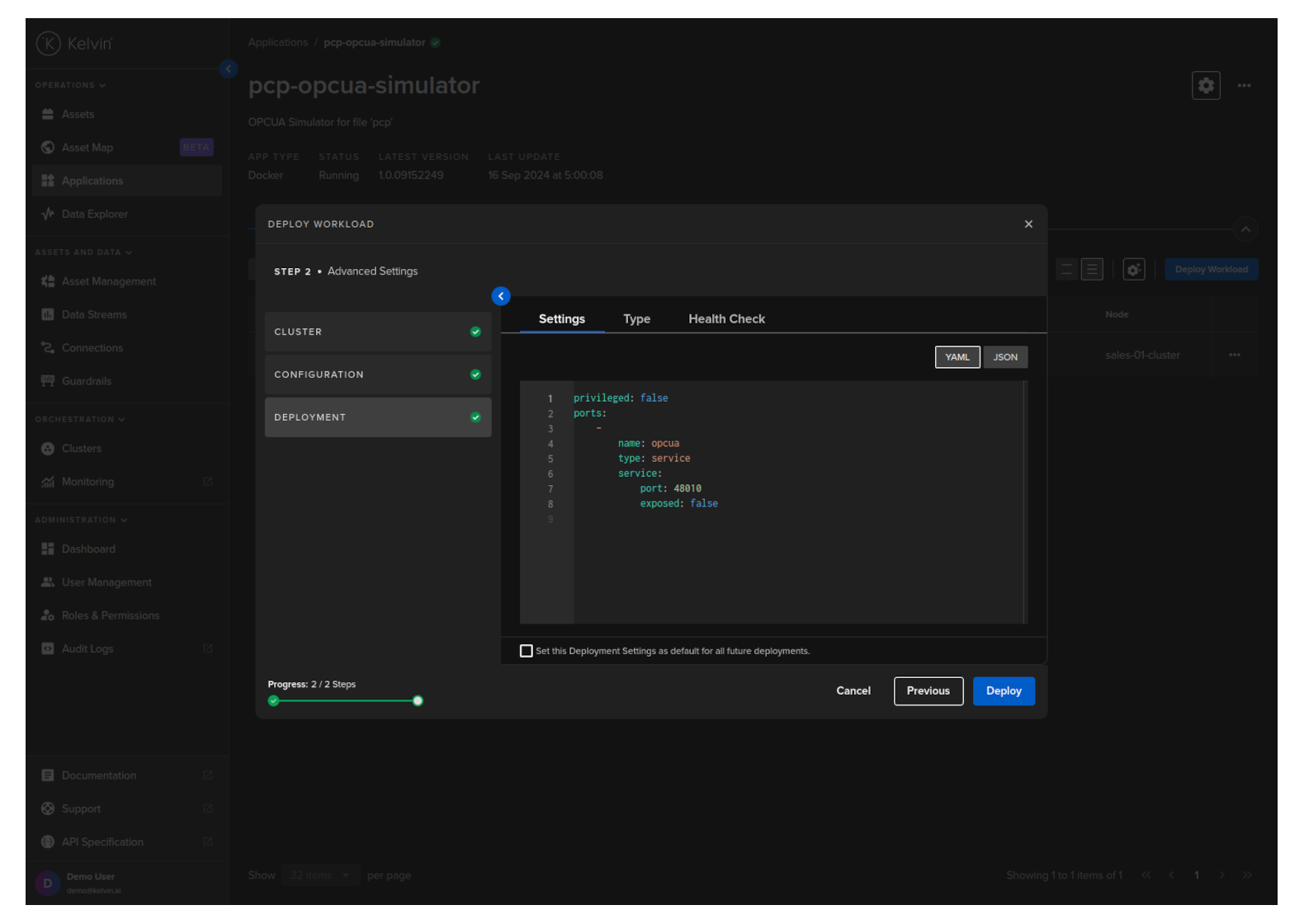Click the Kelvin logo icon
The image size is (1304, 924).
pyautogui.click(x=49, y=44)
